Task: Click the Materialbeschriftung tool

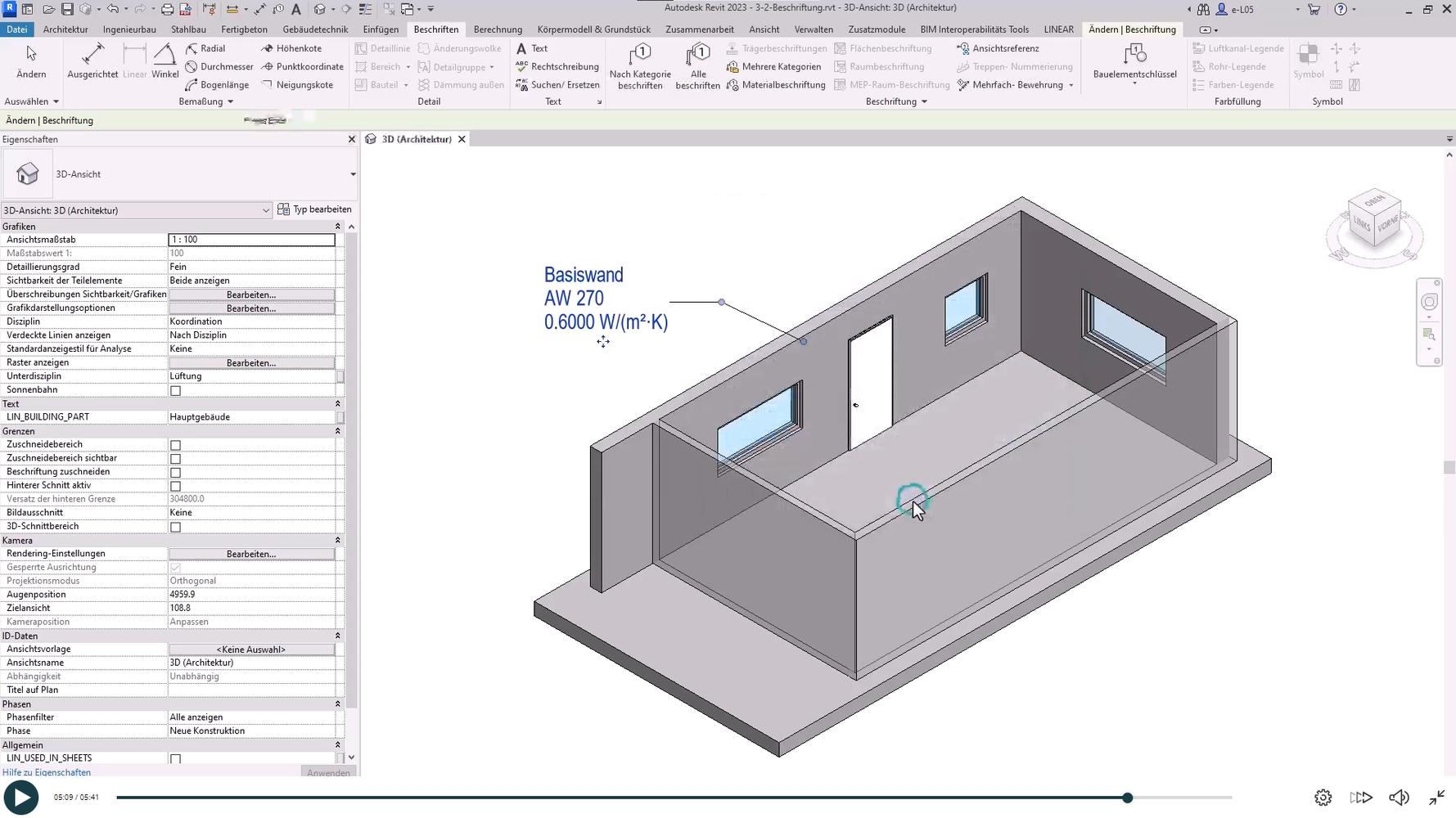Action: pos(776,84)
